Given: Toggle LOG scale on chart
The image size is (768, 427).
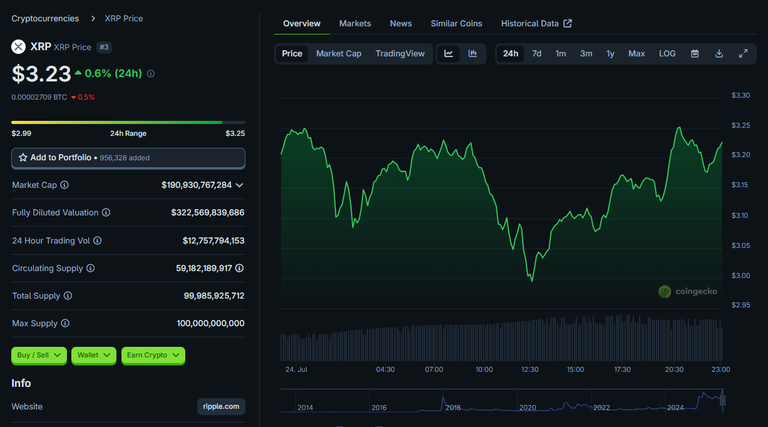Looking at the screenshot, I should (667, 54).
